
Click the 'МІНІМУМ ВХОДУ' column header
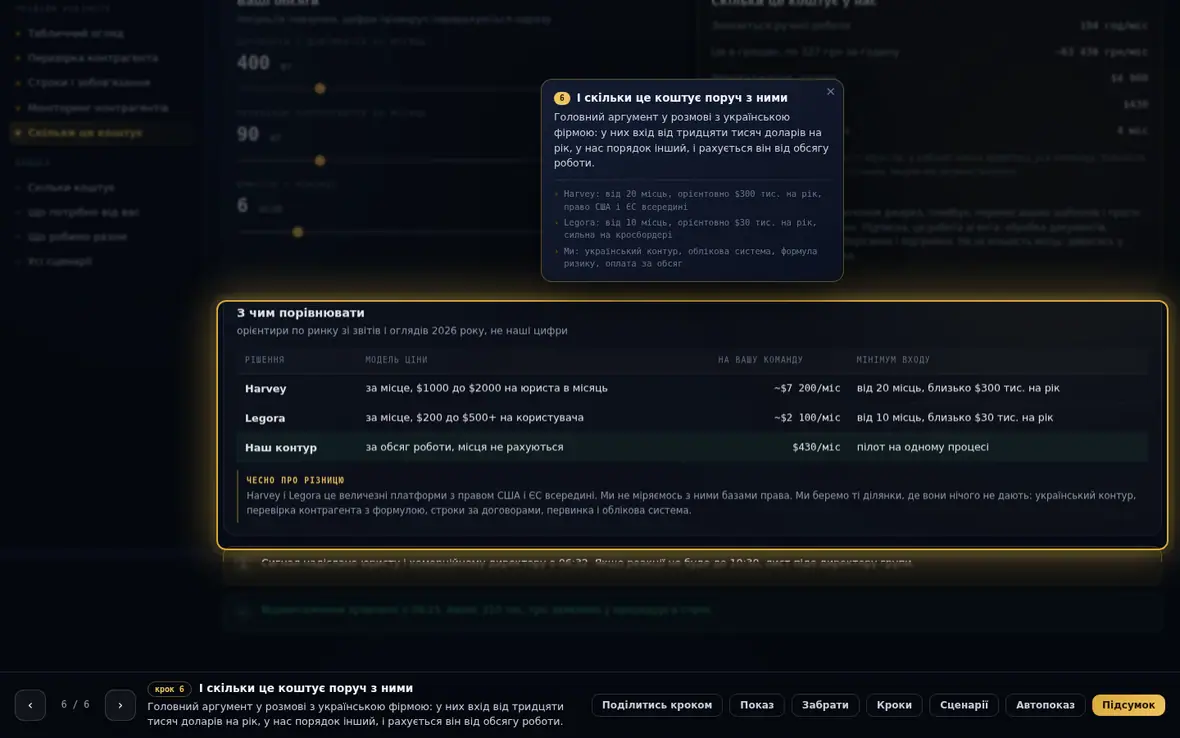click(893, 360)
